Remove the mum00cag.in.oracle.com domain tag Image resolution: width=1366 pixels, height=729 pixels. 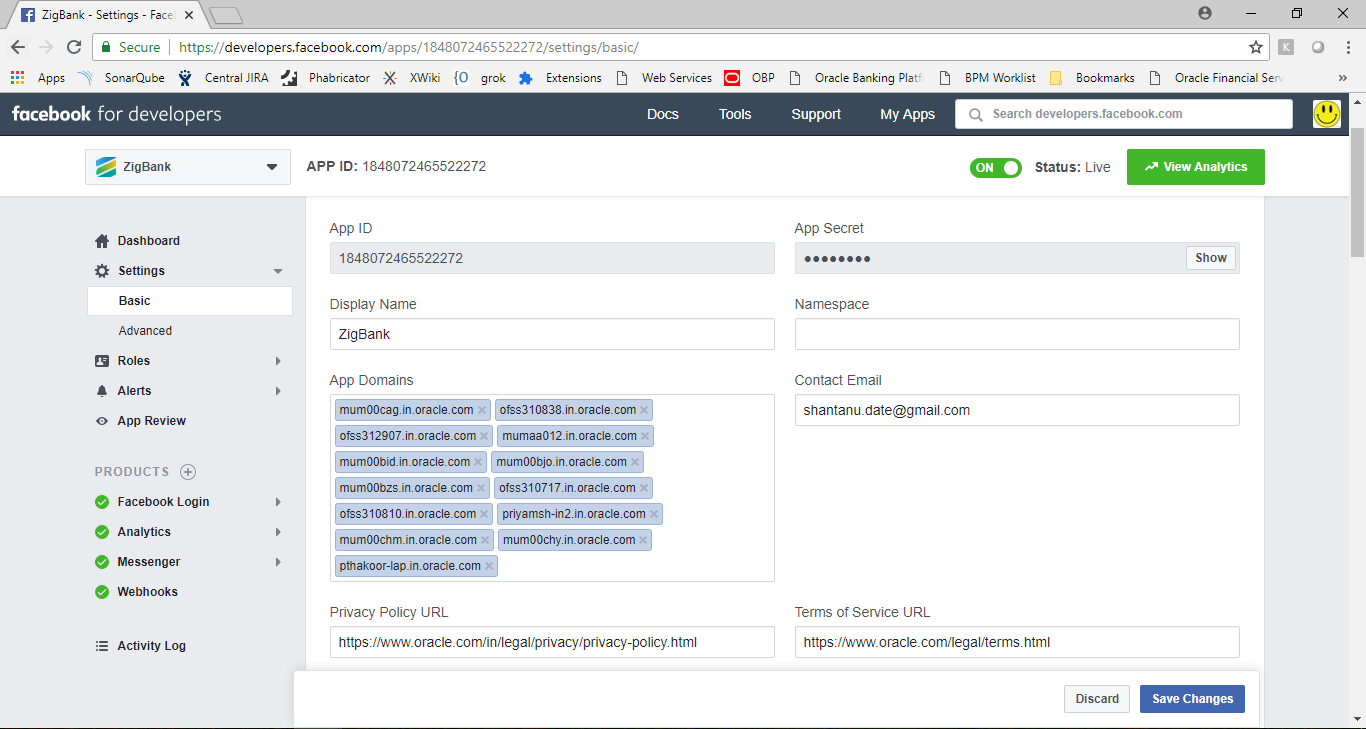tap(482, 410)
